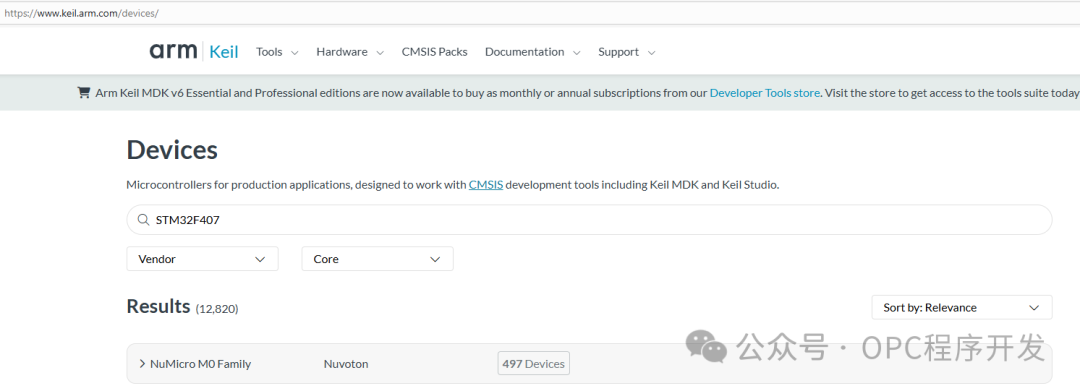Open the Tools menu
The image size is (1080, 391).
pos(277,52)
